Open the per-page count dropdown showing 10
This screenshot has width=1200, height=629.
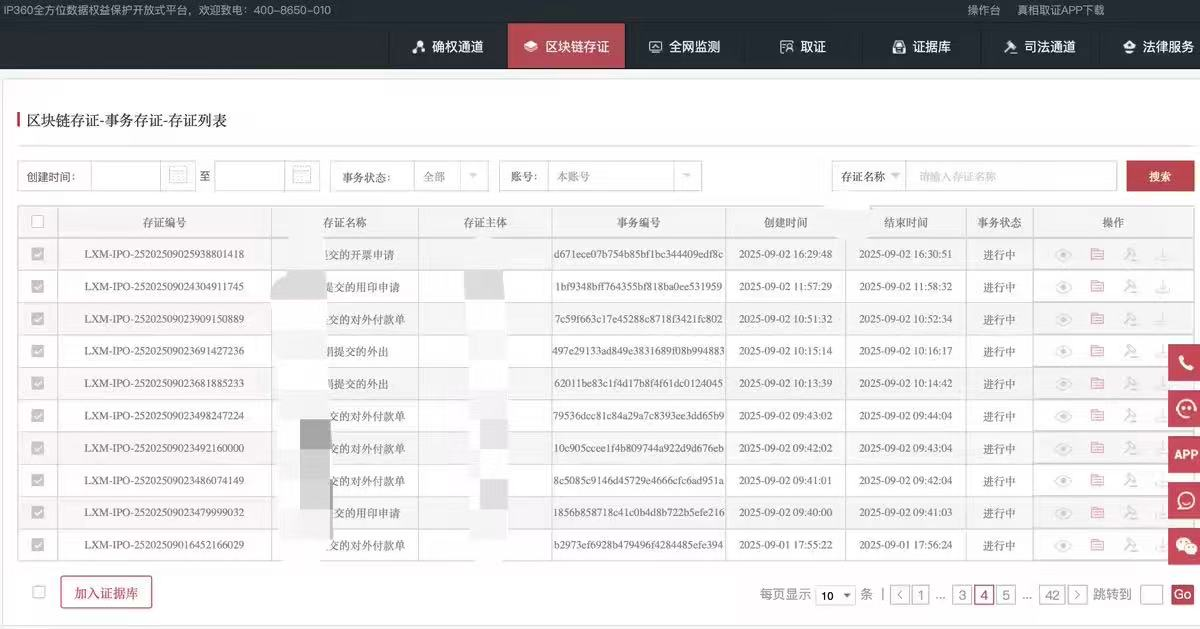836,595
